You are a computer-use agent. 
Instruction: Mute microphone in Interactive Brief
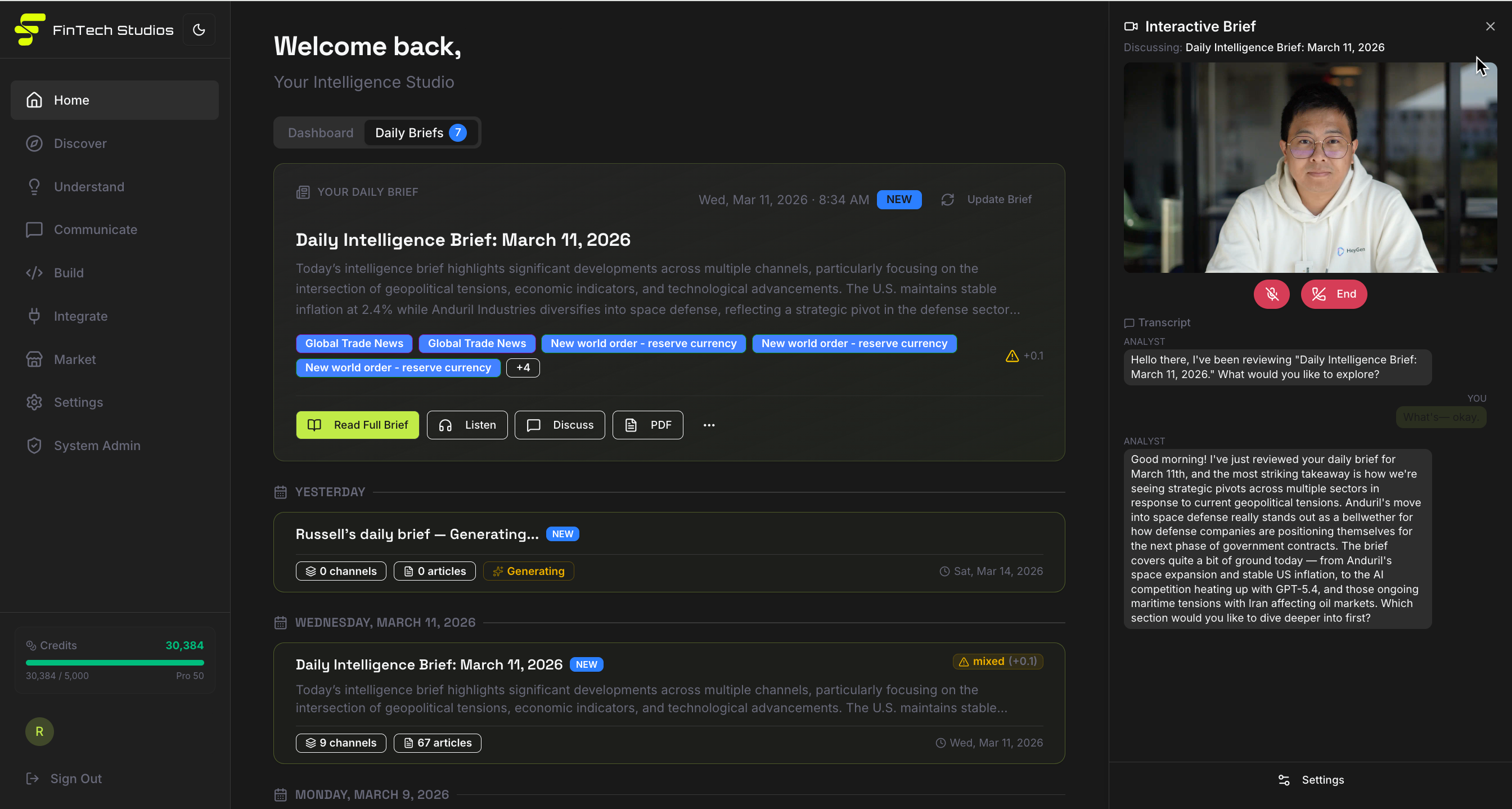coord(1271,294)
